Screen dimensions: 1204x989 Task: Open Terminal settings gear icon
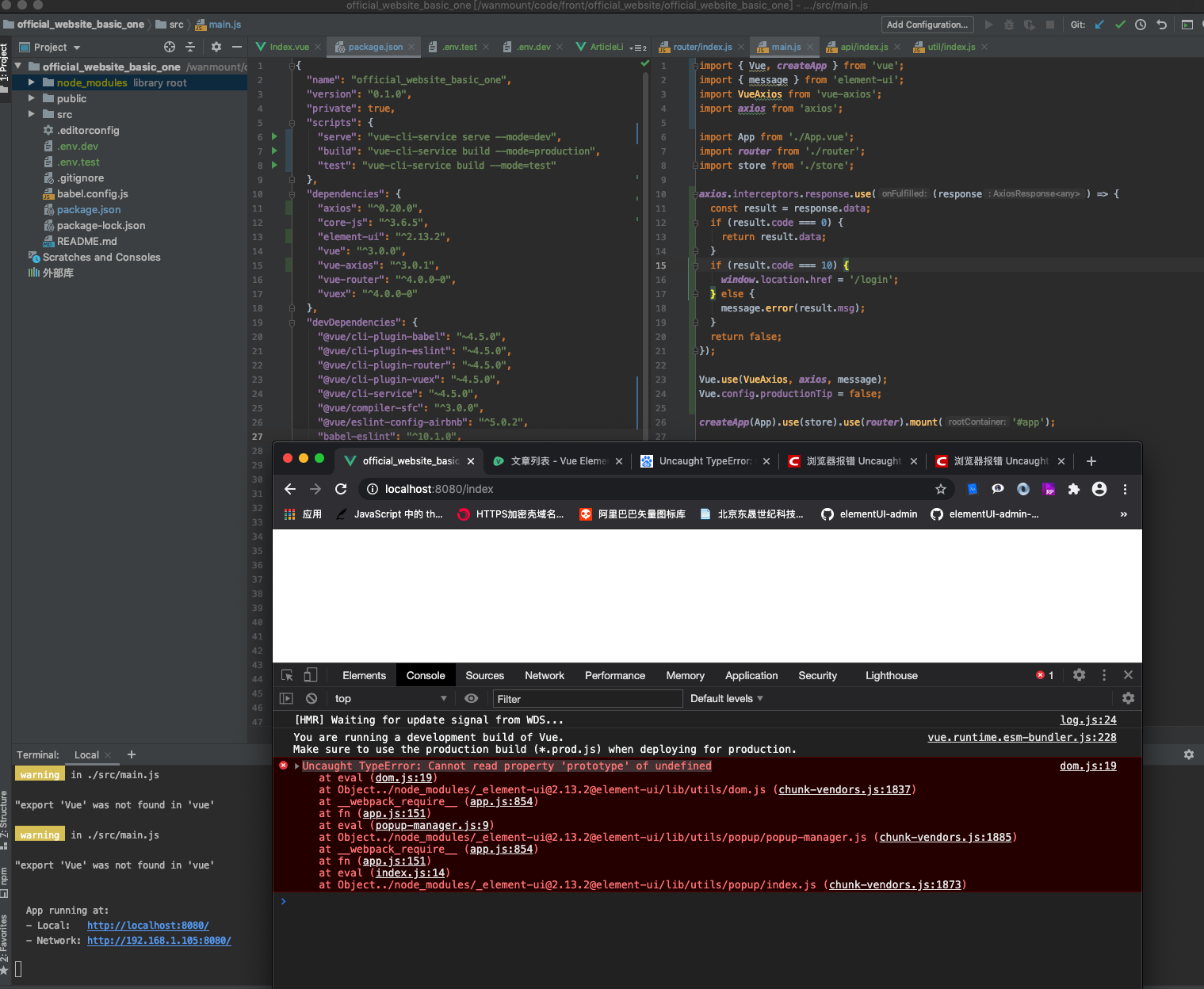1188,754
